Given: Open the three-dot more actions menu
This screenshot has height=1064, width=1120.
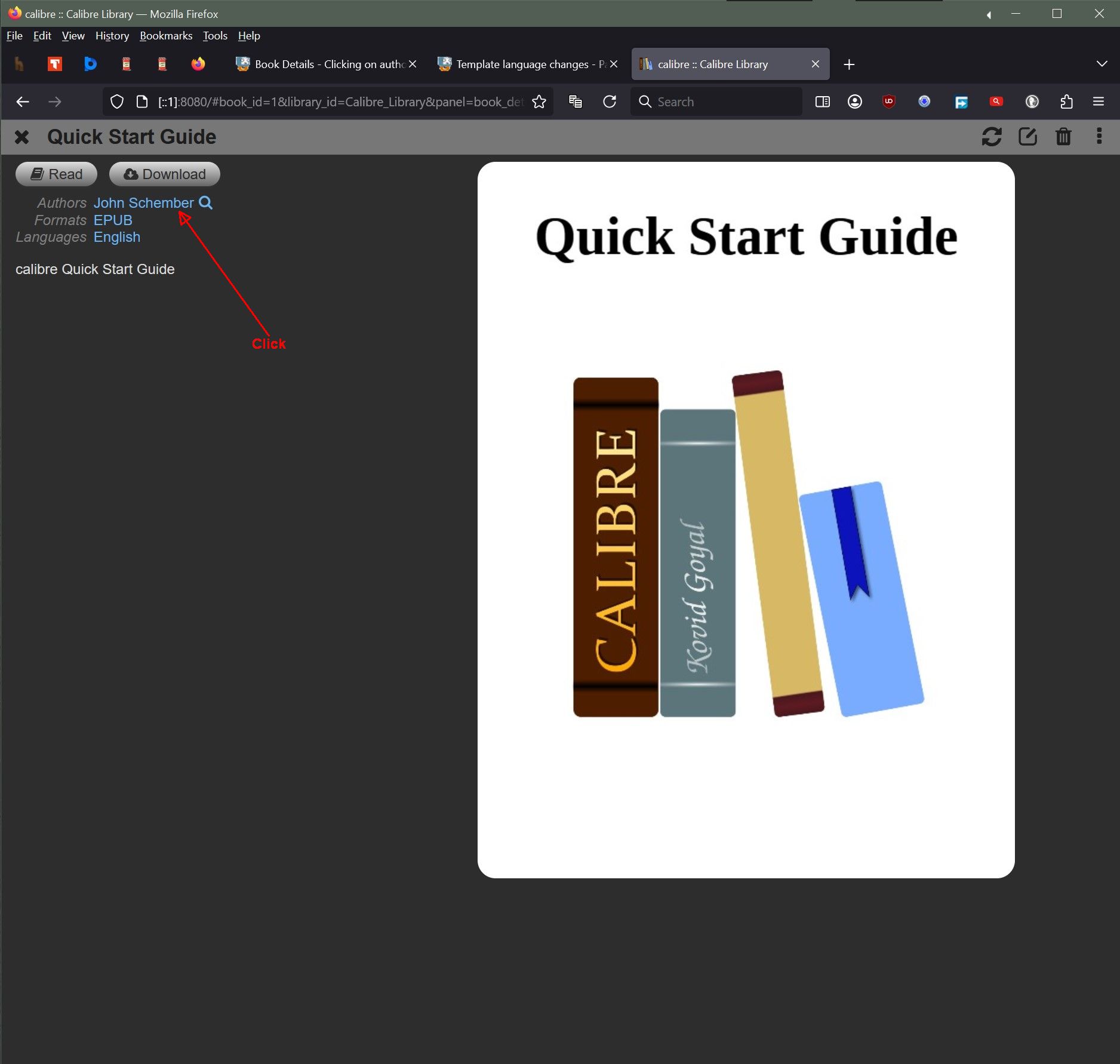Looking at the screenshot, I should pos(1099,136).
